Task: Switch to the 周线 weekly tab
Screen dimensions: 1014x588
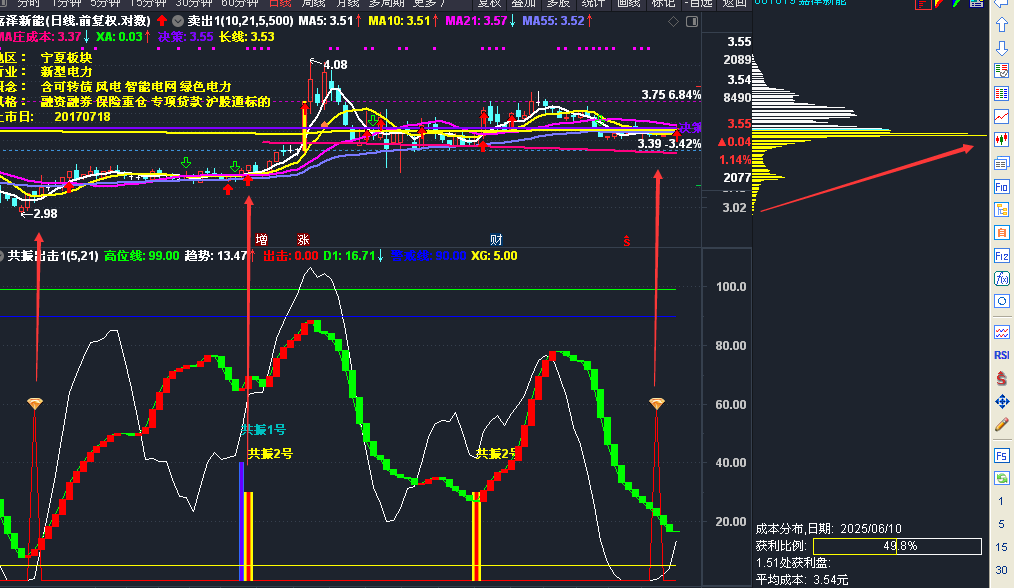Action: pos(314,3)
